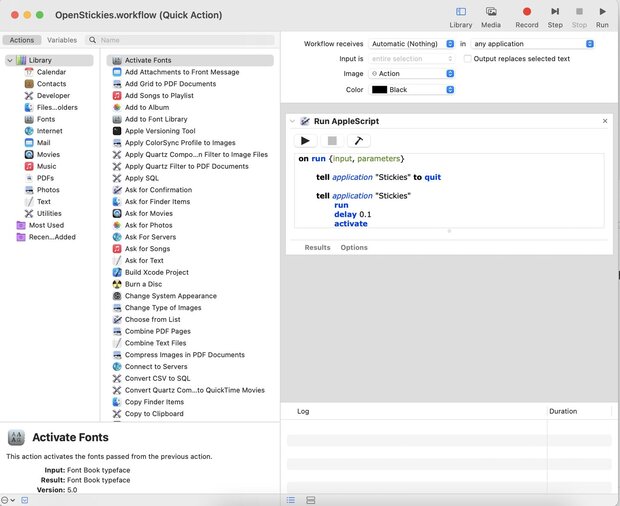Viewport: 620px width, 506px height.
Task: Run the AppleScript with the play button
Action: 305,141
